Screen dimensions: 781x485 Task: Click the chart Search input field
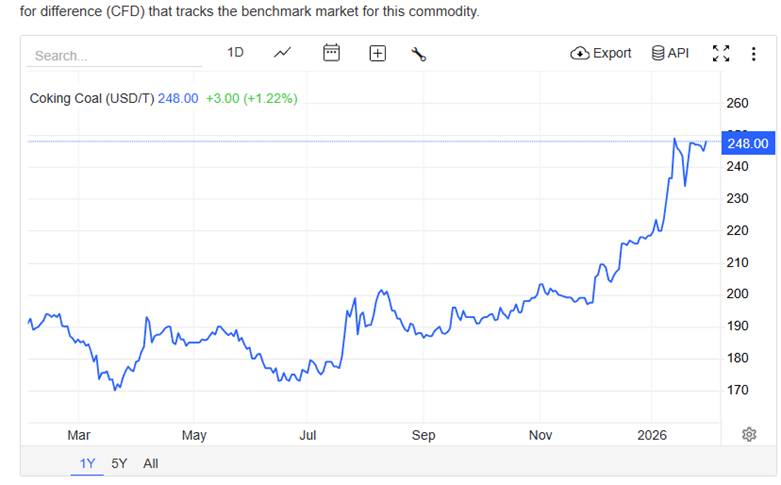(115, 56)
